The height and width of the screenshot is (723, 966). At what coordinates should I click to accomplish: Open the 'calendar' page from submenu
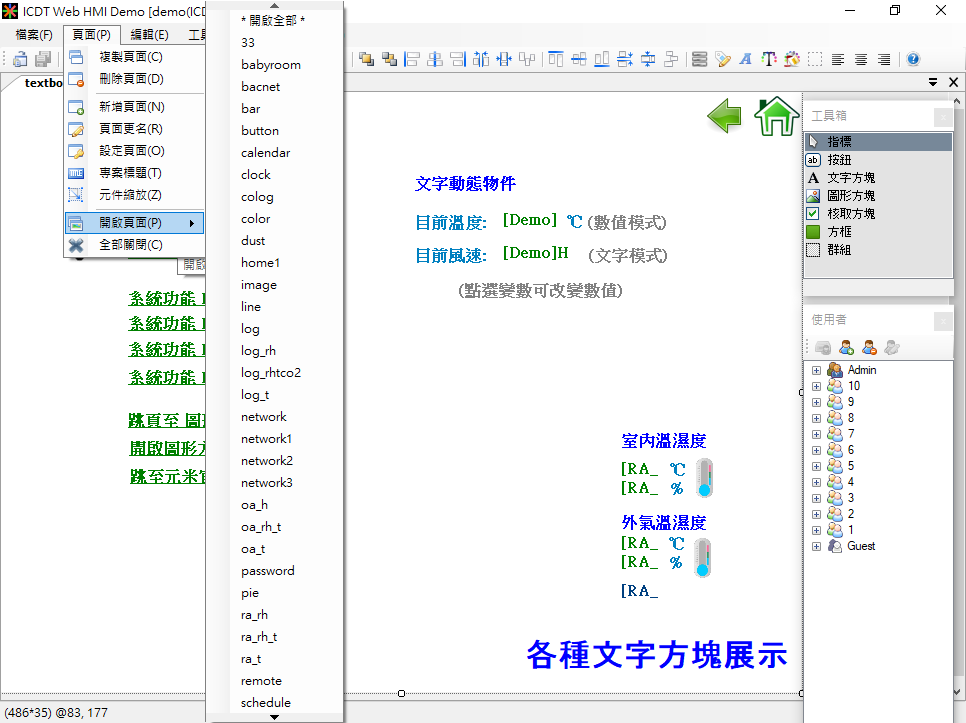265,153
